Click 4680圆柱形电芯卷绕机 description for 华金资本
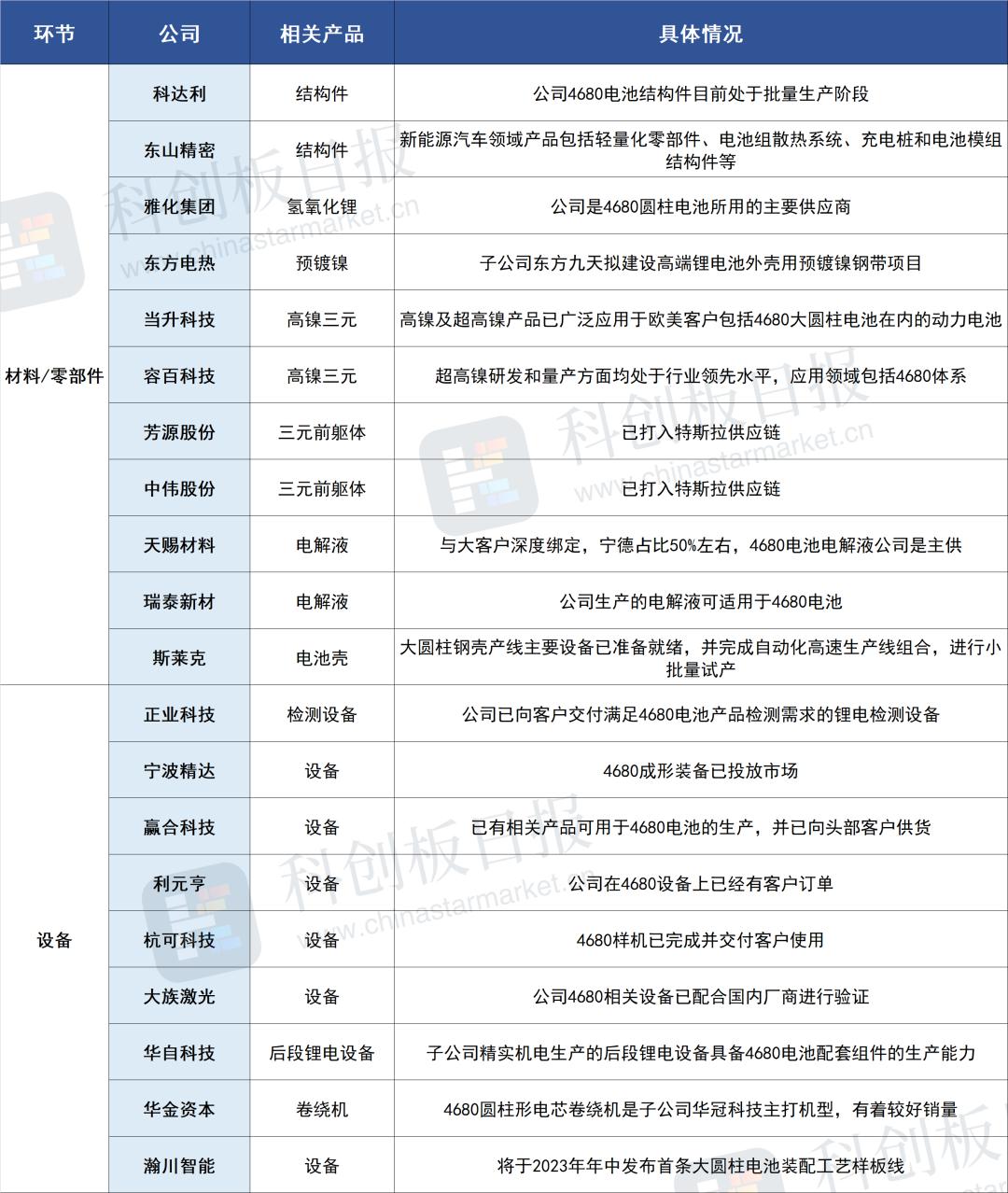 point(701,1109)
